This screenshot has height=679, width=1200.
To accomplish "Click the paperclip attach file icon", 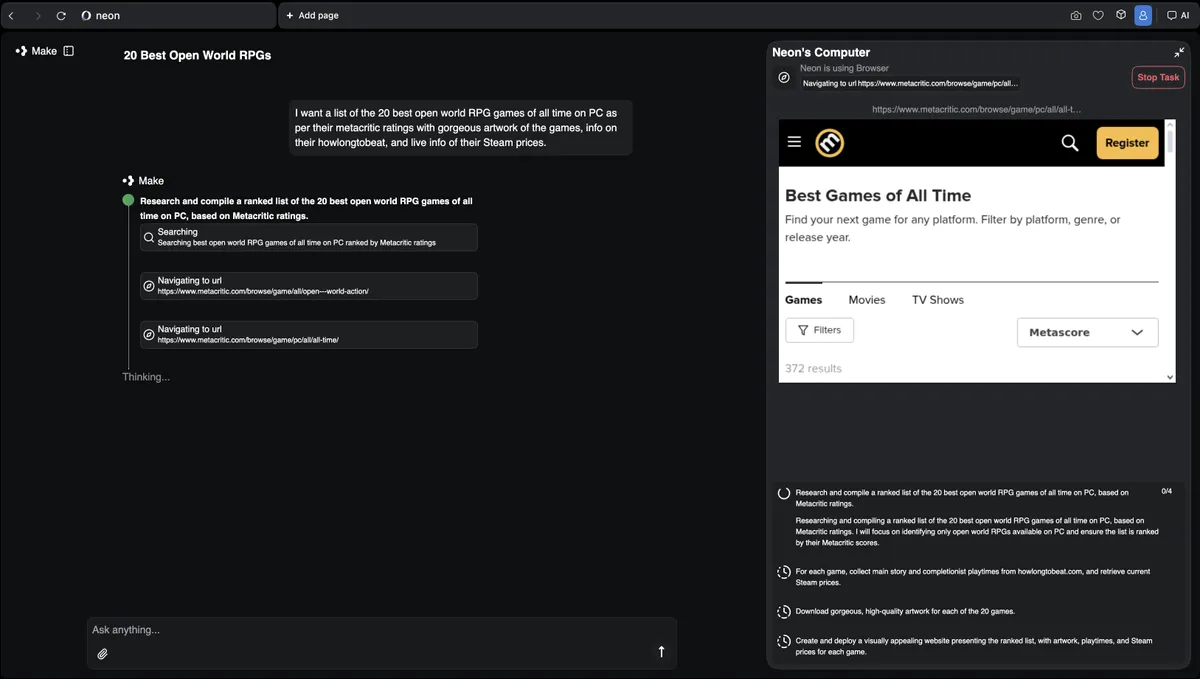I will click(102, 654).
